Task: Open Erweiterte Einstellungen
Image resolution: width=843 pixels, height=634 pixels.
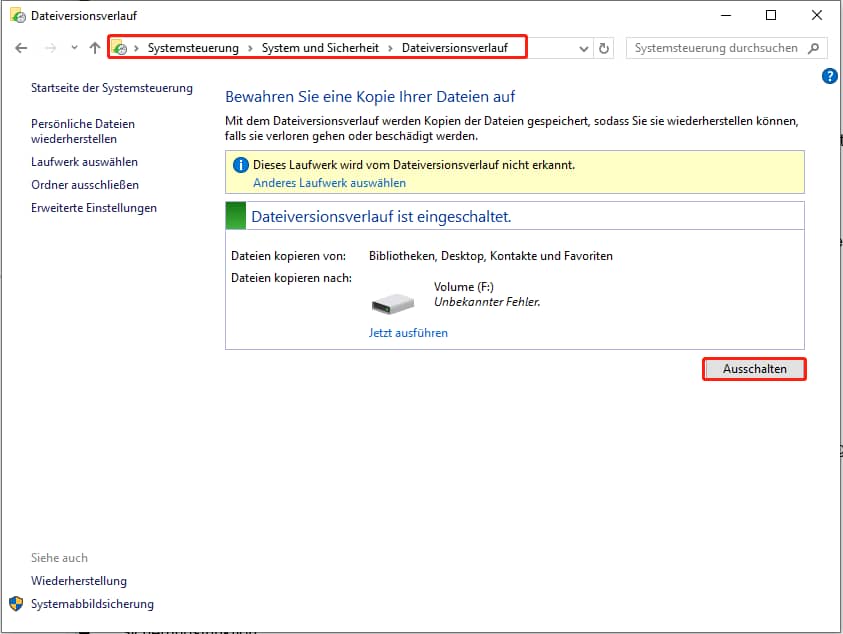Action: coord(94,208)
